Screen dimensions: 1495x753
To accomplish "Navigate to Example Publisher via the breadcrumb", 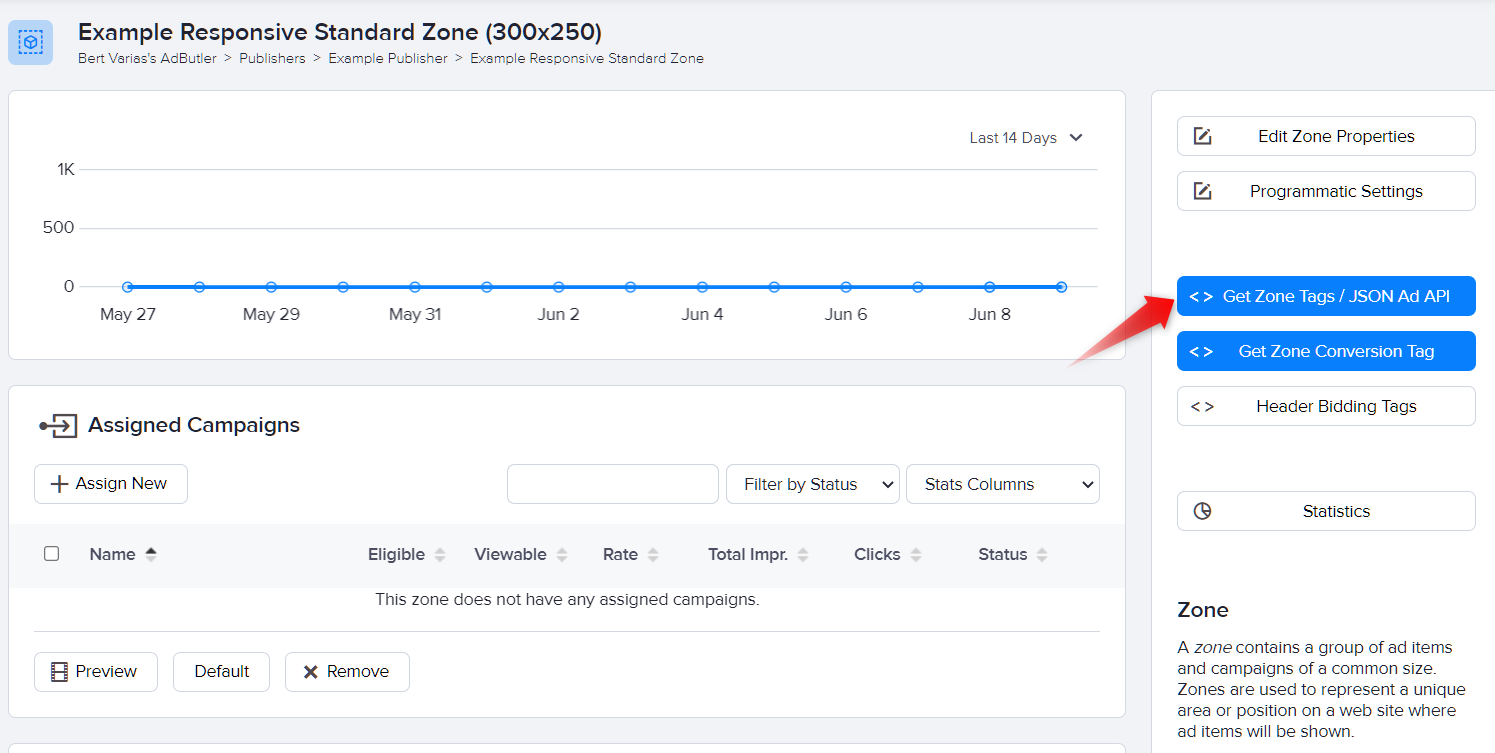I will (388, 58).
